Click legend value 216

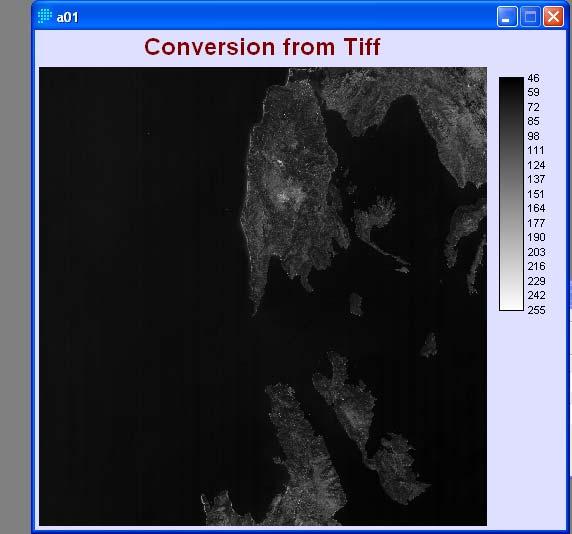536,266
